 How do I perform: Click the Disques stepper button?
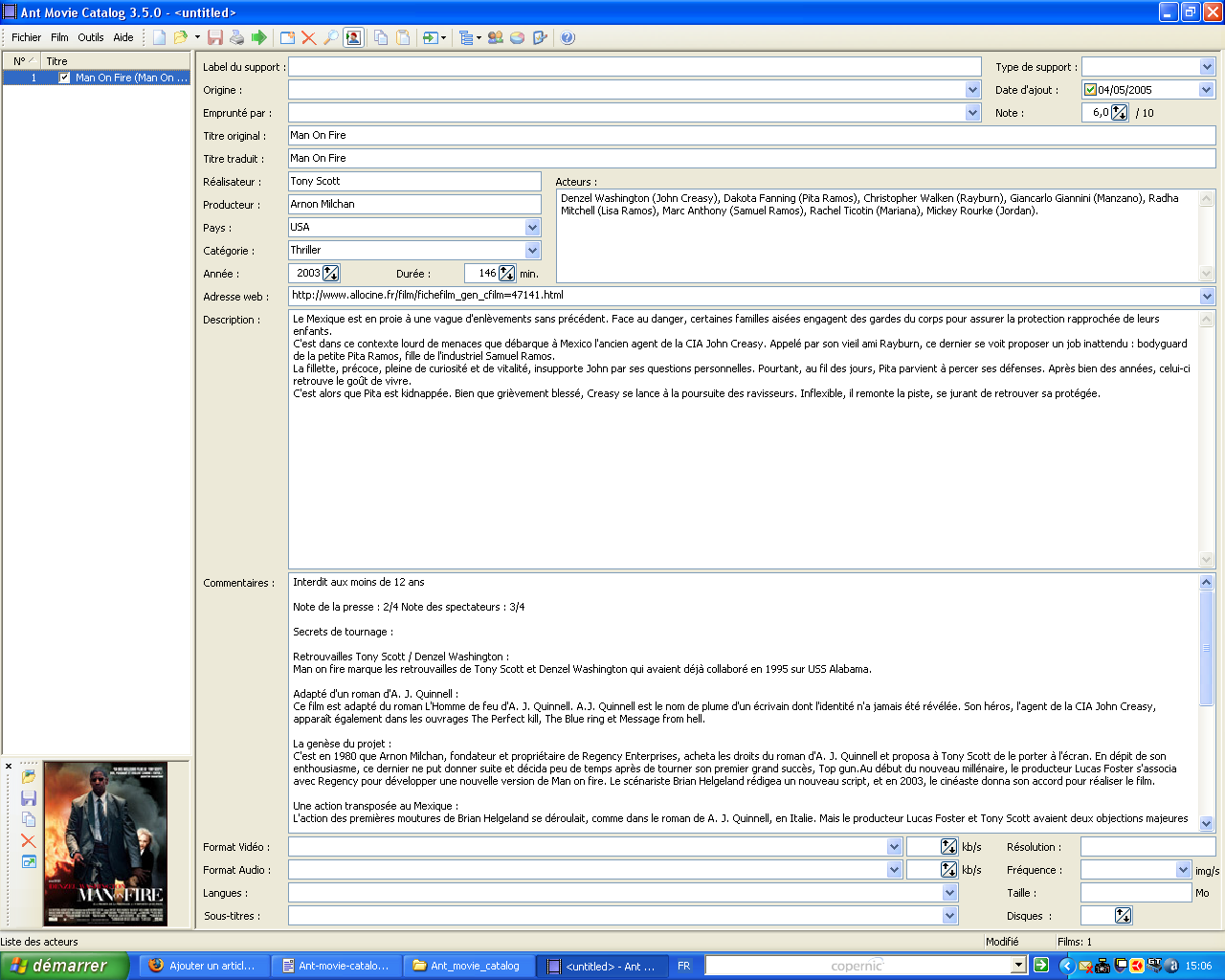pyautogui.click(x=1123, y=915)
